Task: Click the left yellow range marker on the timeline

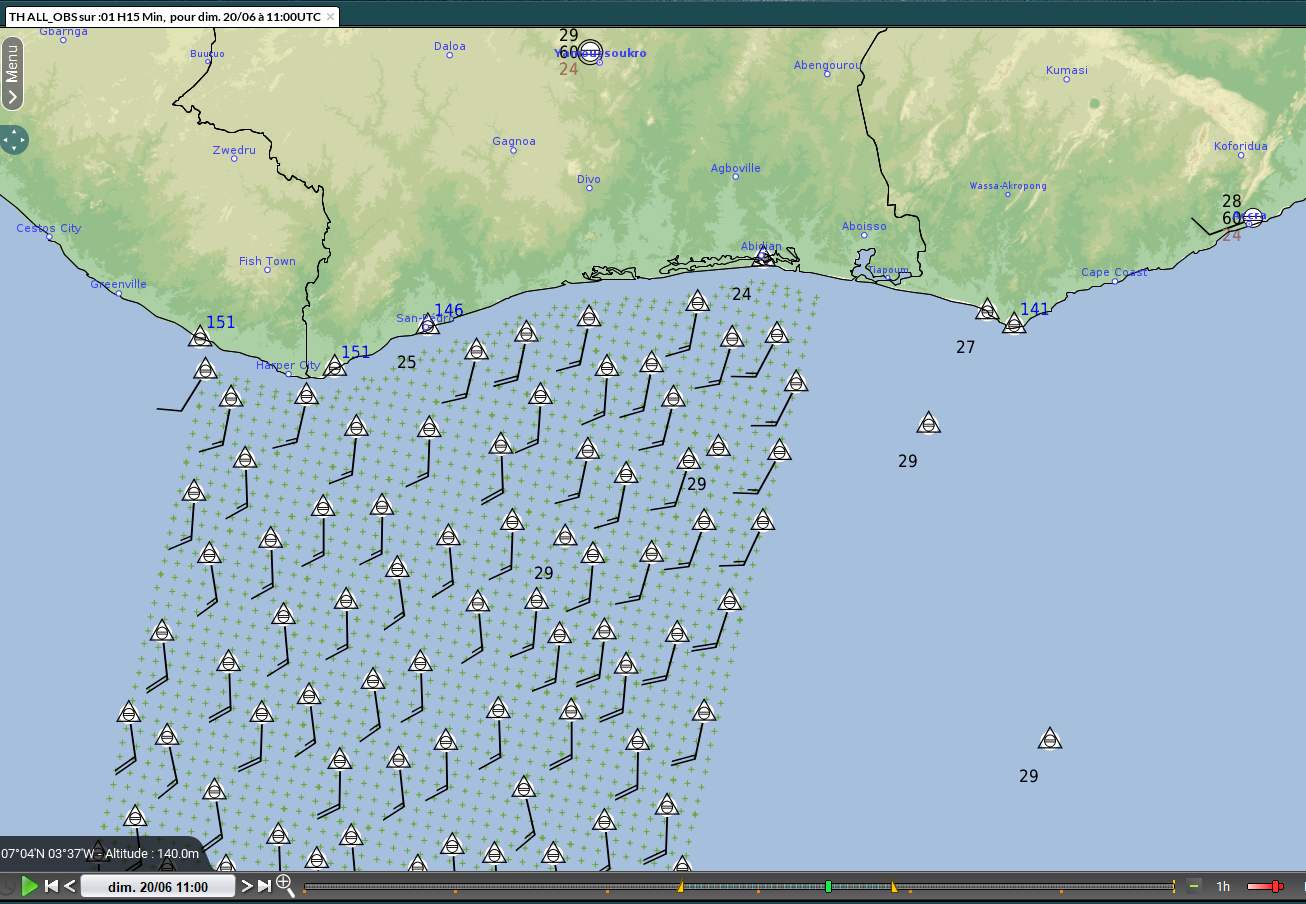Action: [x=681, y=886]
